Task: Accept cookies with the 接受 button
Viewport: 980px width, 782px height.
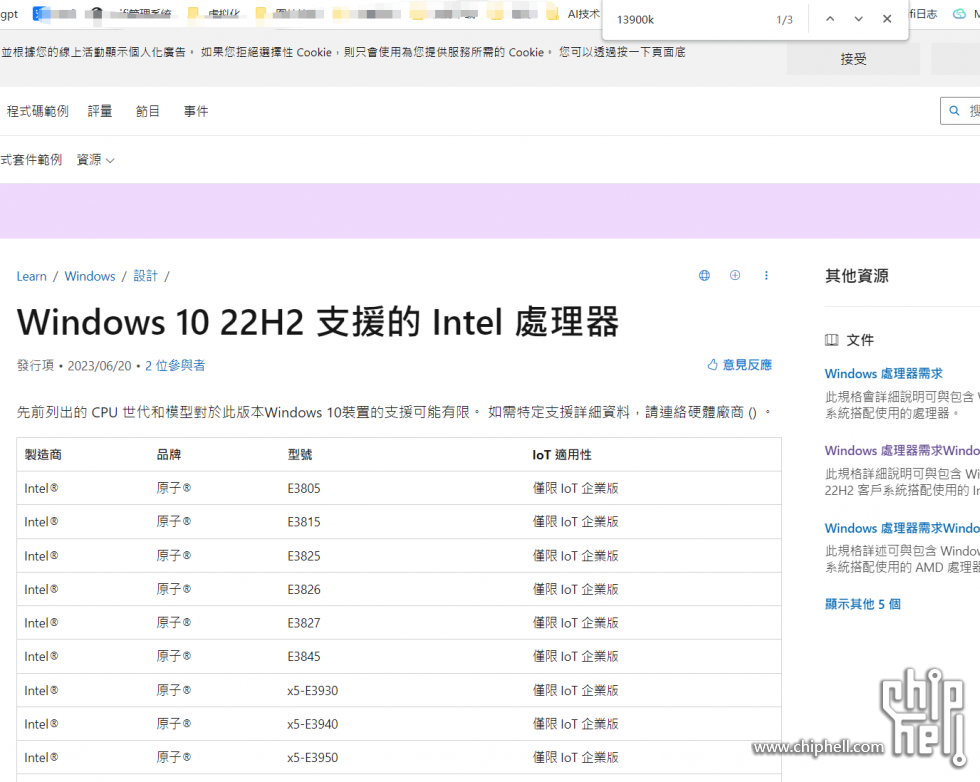Action: [853, 59]
